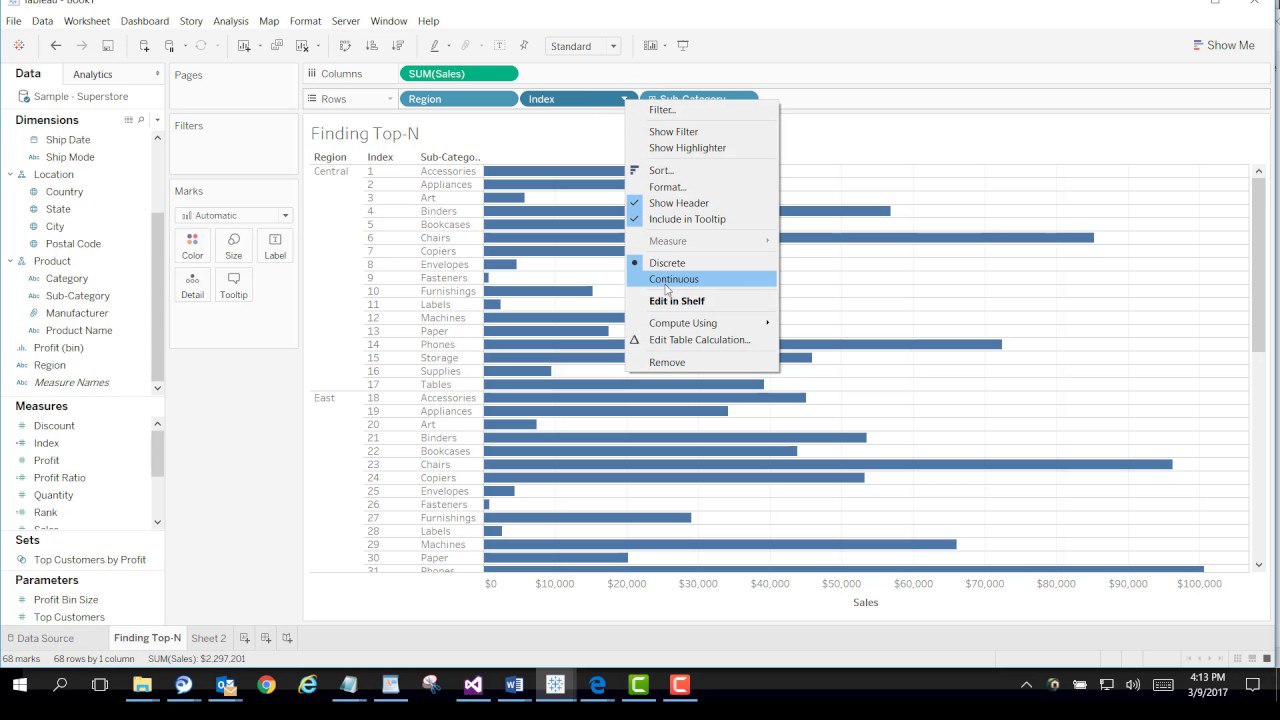Select the Sub-Category dimension field
1280x720 pixels.
[77, 296]
